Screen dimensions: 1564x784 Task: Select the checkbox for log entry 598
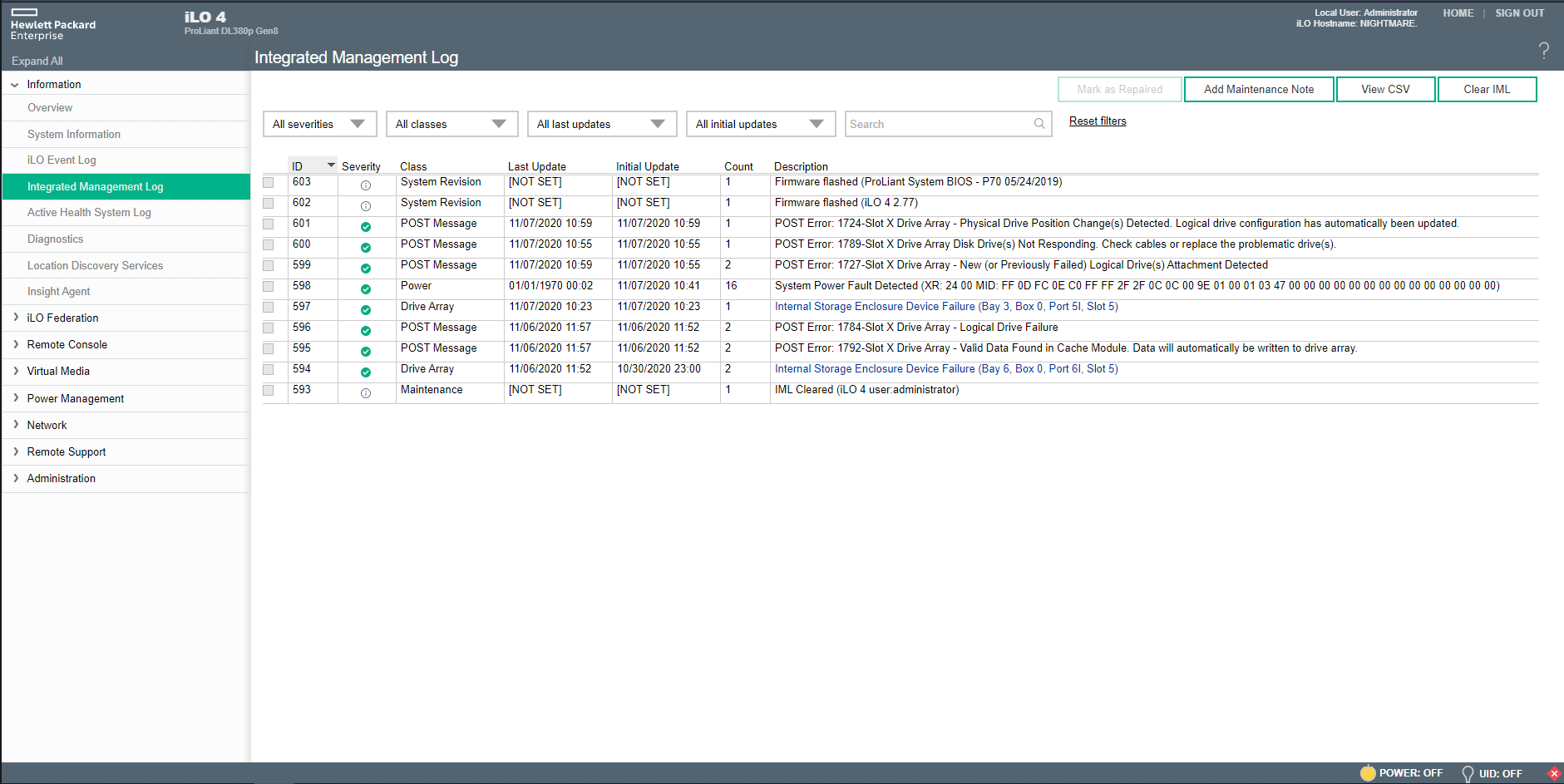269,286
